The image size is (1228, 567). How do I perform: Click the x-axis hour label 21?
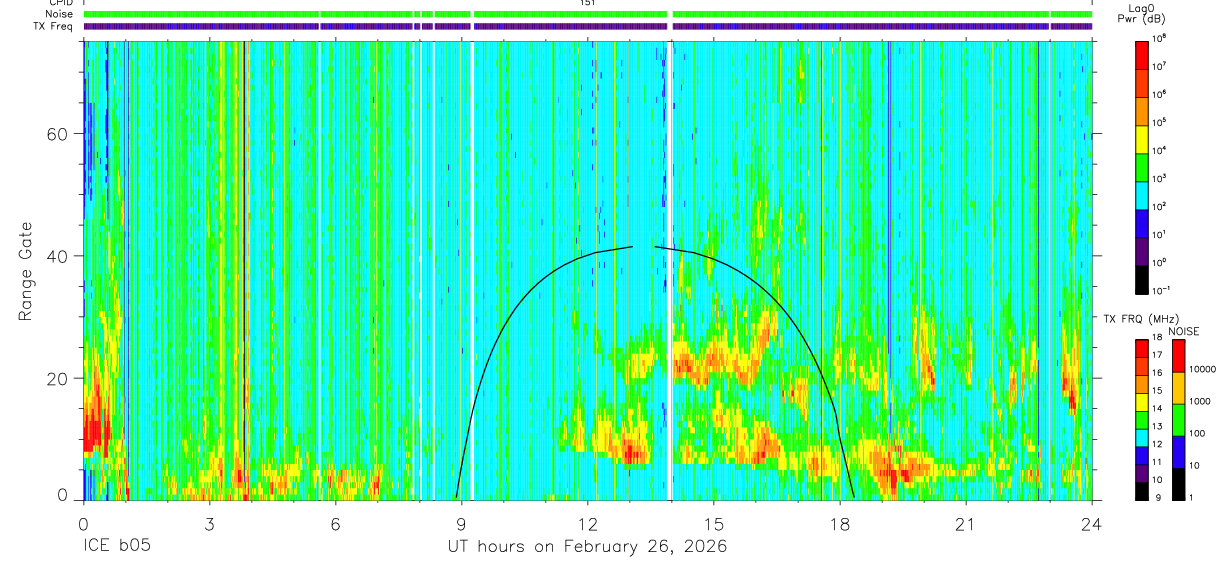tap(965, 524)
